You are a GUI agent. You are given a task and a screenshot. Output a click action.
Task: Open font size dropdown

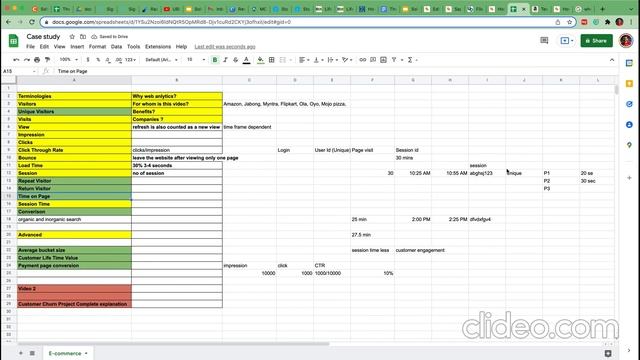pyautogui.click(x=196, y=60)
